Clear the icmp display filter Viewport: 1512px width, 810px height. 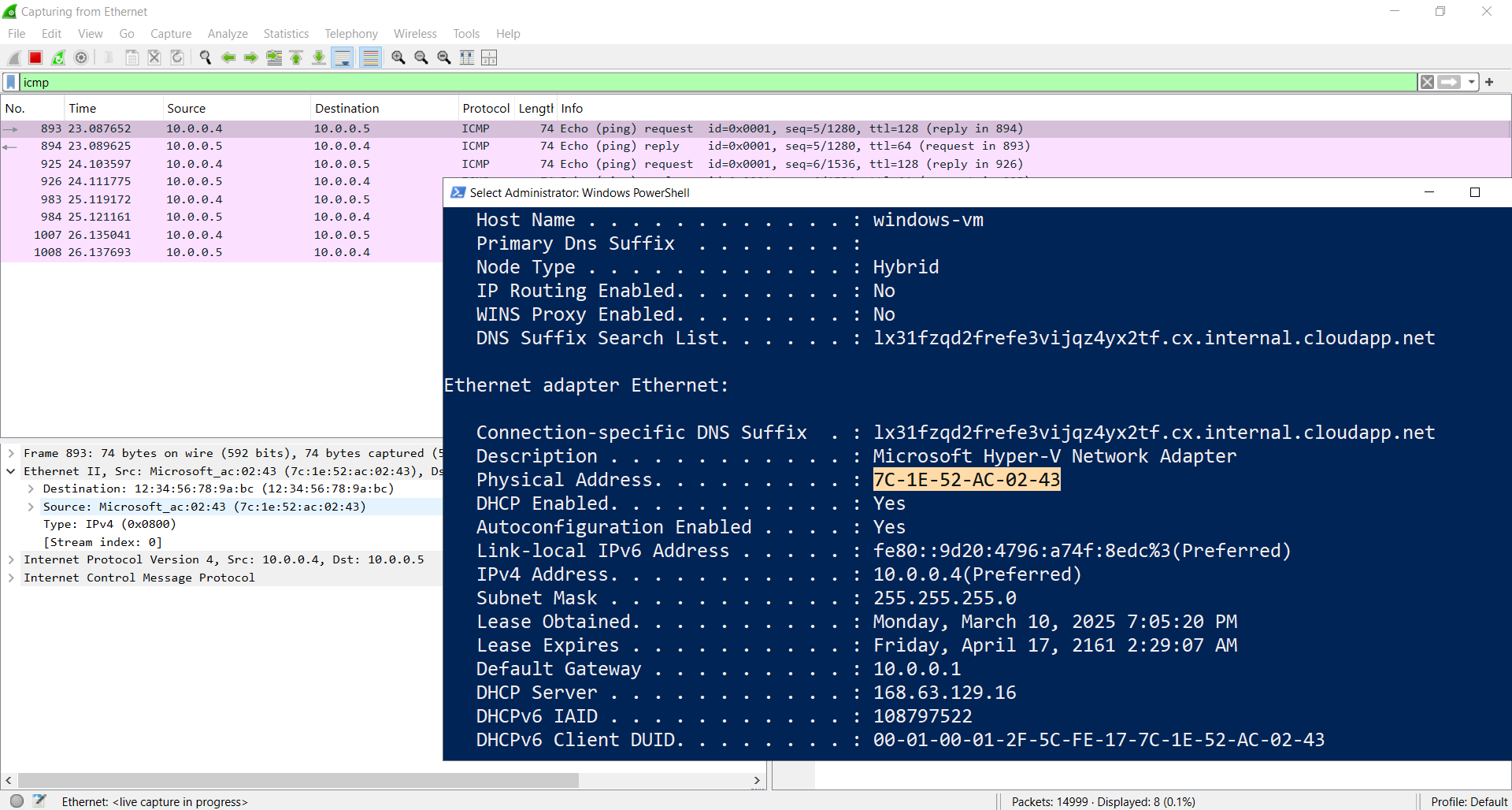[x=1427, y=82]
